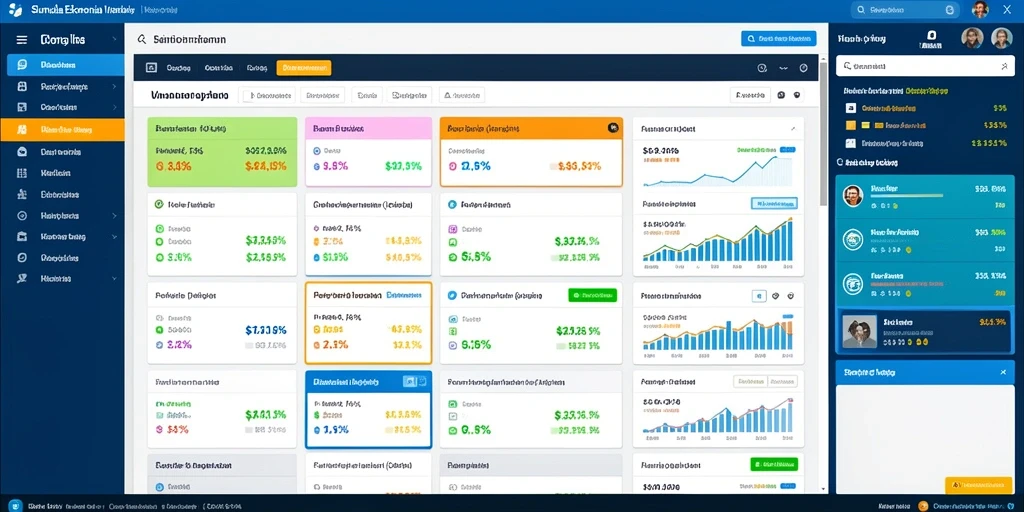
Task: Click the progress bar in the first right panel card
Action: coord(907,195)
